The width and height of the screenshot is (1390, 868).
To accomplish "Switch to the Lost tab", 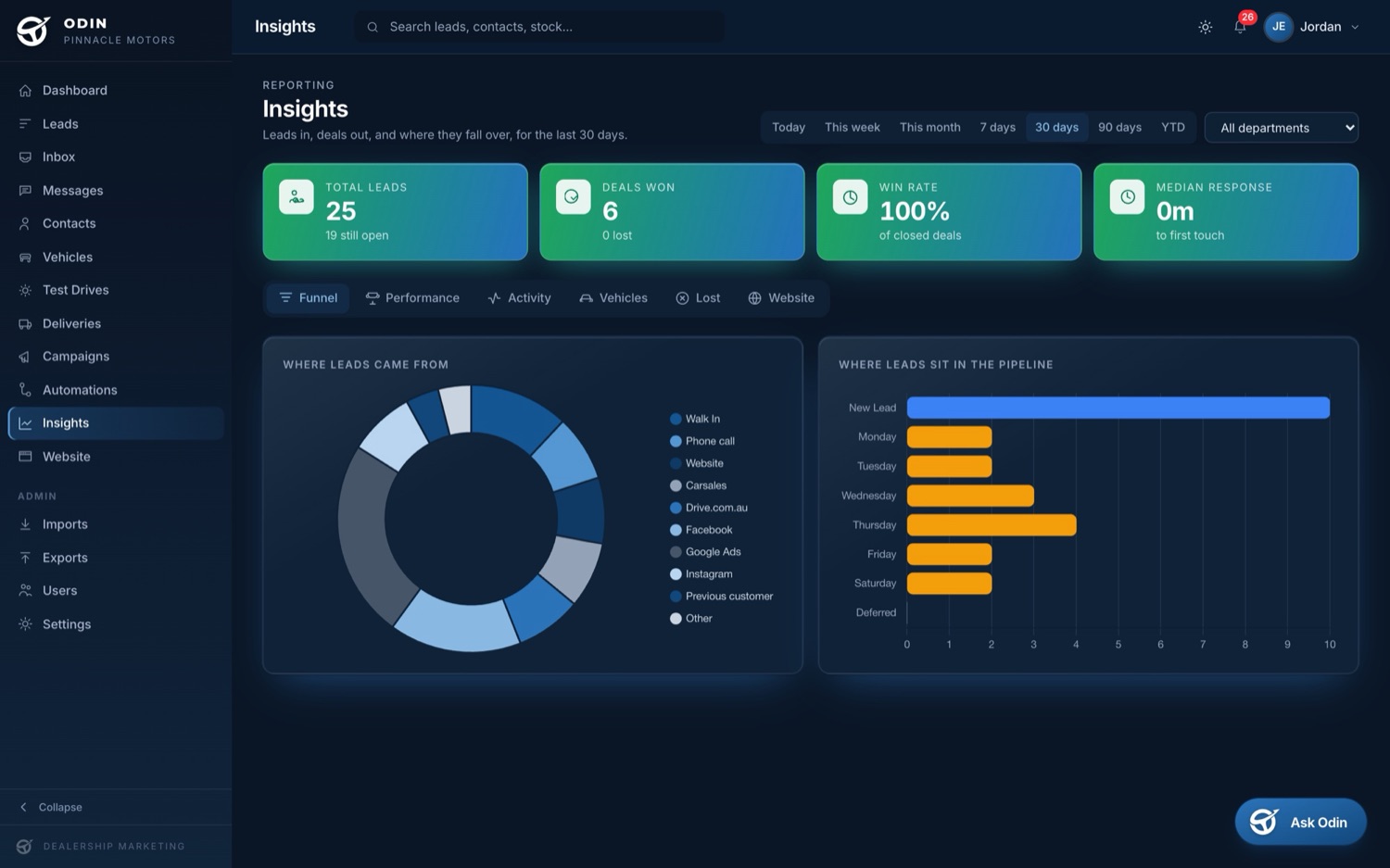I will pos(698,298).
